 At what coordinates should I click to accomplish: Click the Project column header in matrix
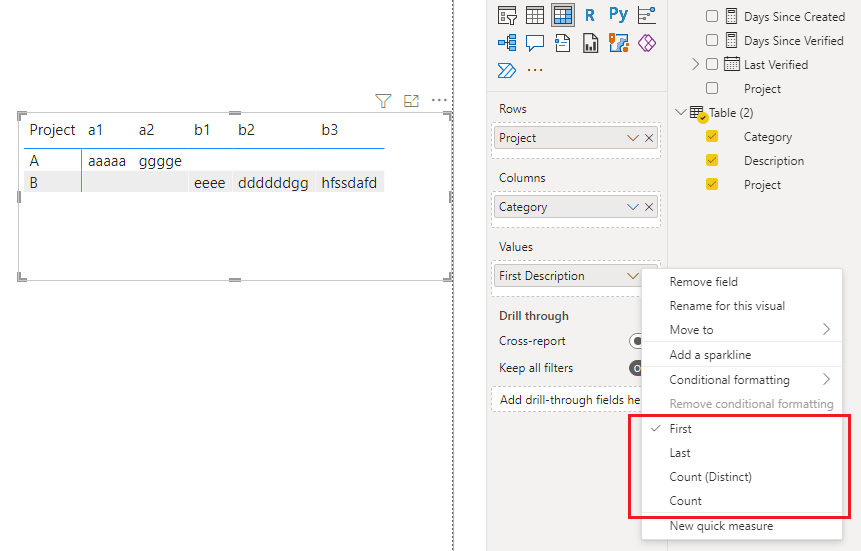[52, 130]
